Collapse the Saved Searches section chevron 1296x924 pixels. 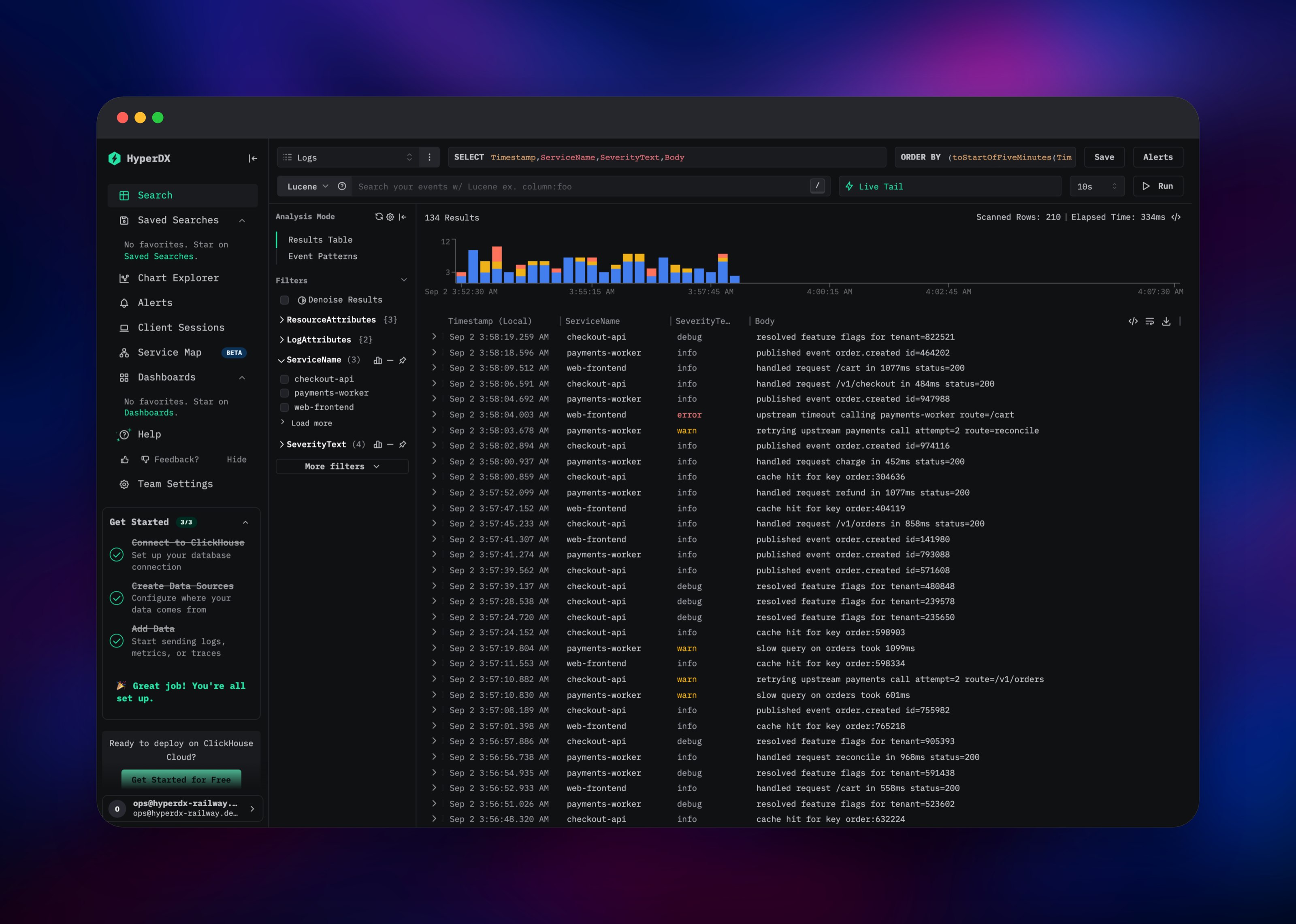pos(242,220)
